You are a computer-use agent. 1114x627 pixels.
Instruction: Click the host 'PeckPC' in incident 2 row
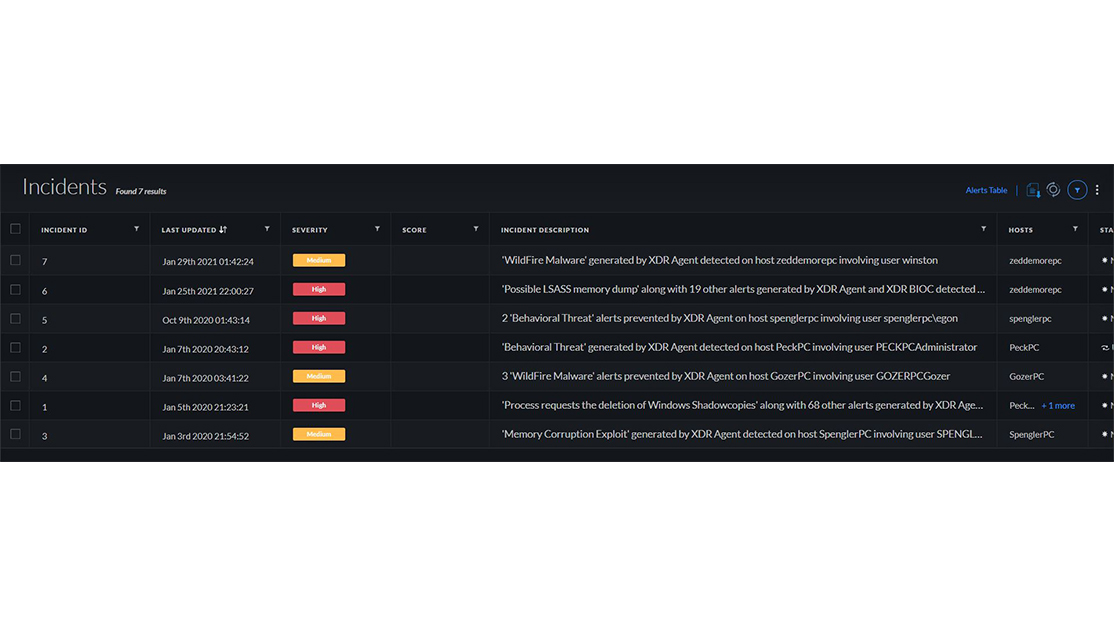point(1024,348)
